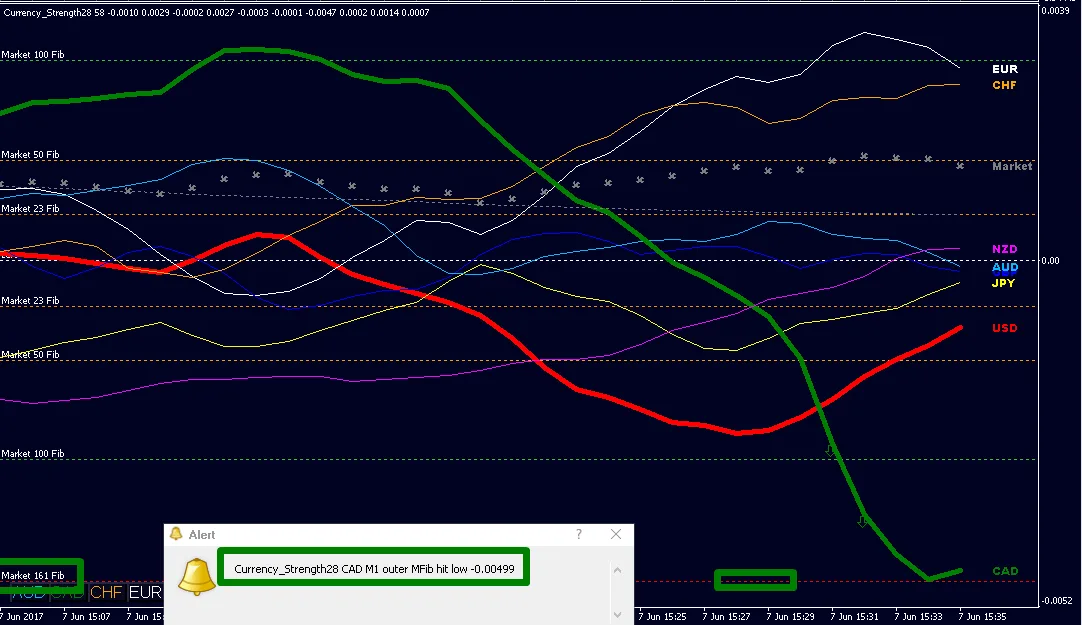Select the orange CHF line label on the right
Image resolution: width=1082 pixels, height=625 pixels.
coord(1005,86)
